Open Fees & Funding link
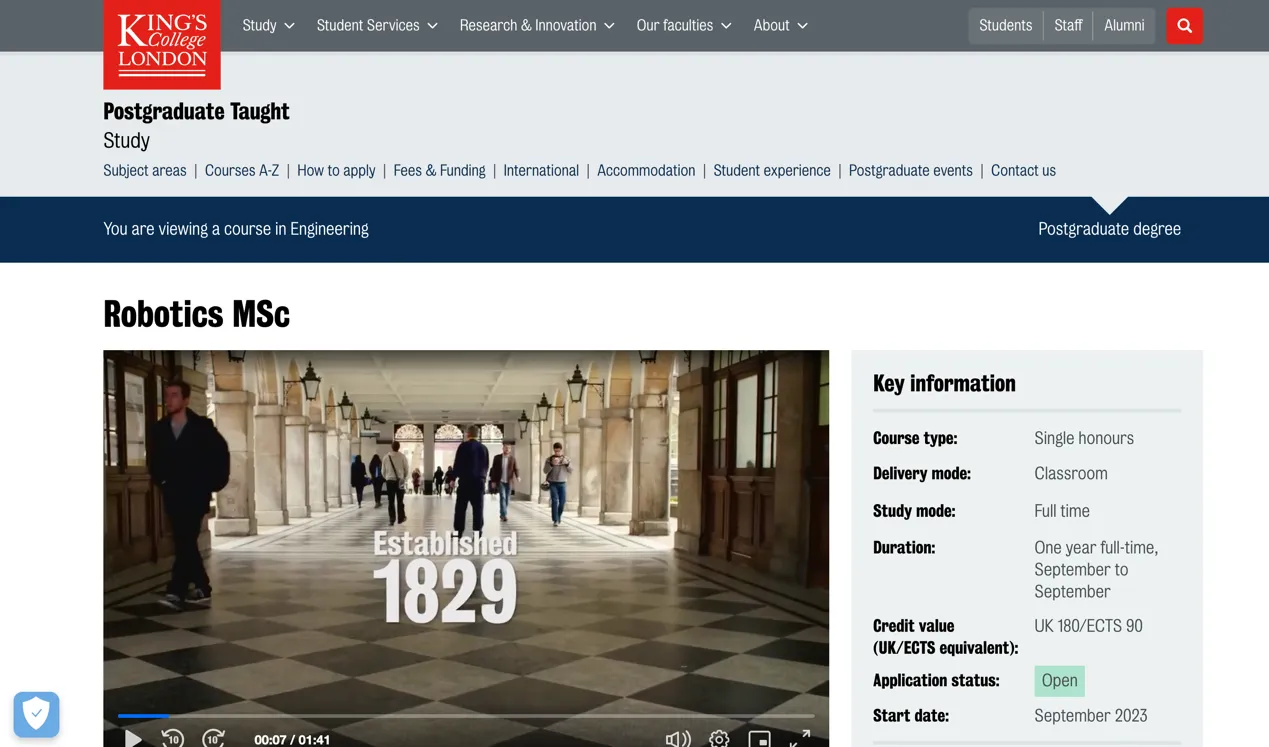The image size is (1269, 747). 439,171
